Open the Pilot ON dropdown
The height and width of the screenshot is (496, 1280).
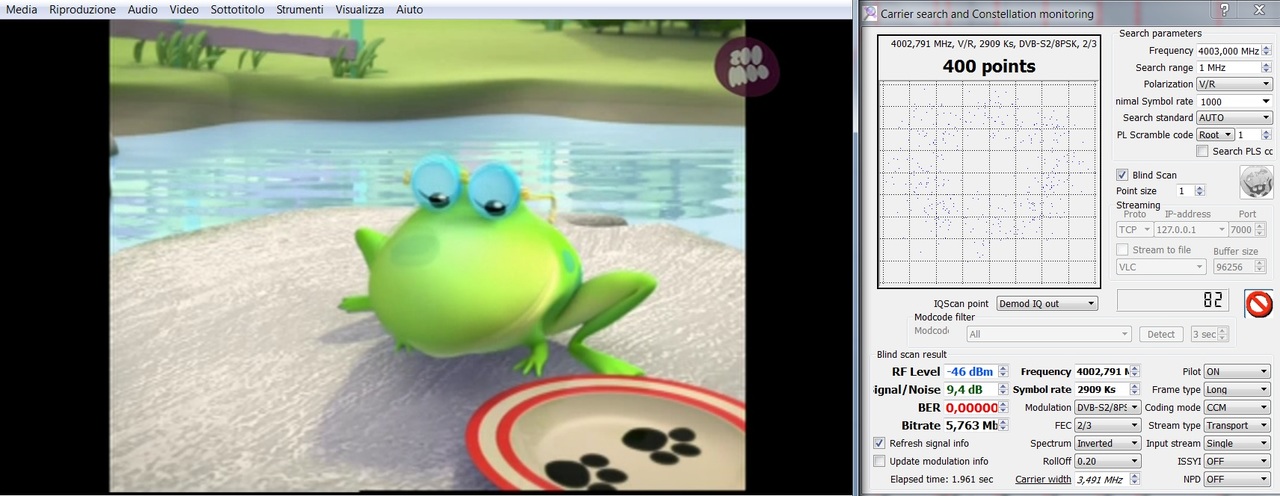click(1237, 371)
